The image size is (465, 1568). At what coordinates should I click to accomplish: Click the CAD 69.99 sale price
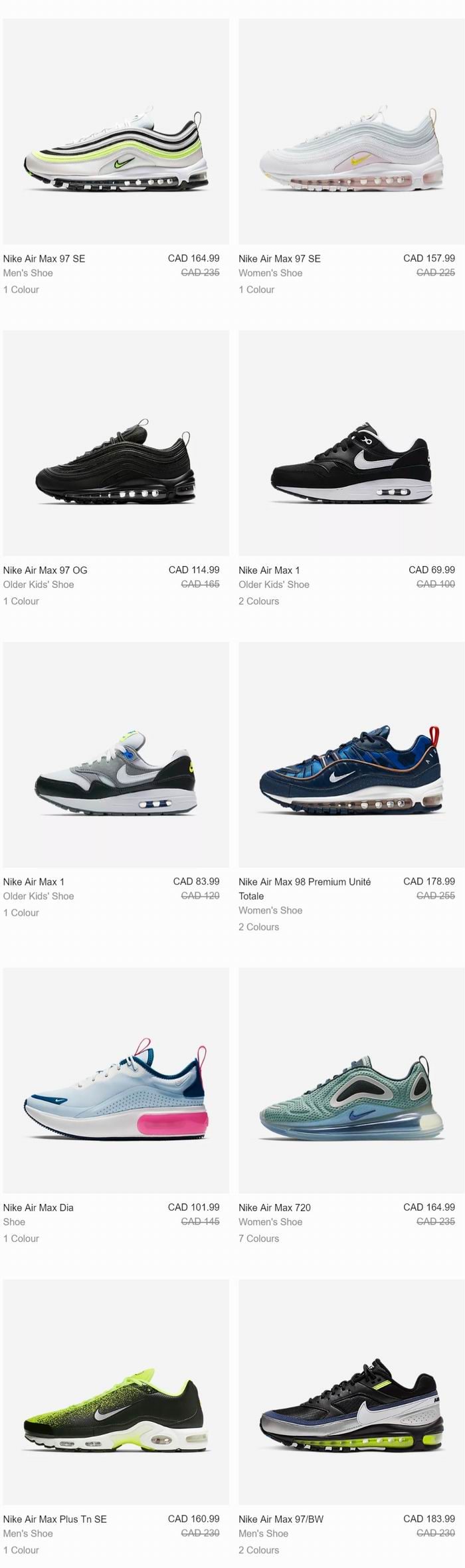(432, 570)
